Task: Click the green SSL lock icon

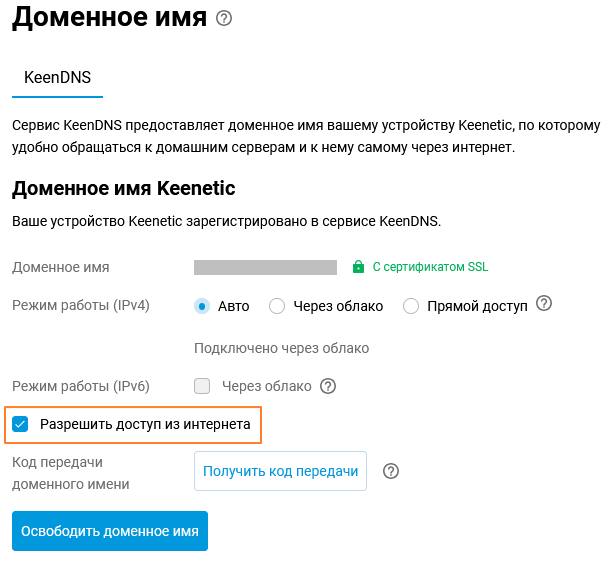Action: coord(358,268)
